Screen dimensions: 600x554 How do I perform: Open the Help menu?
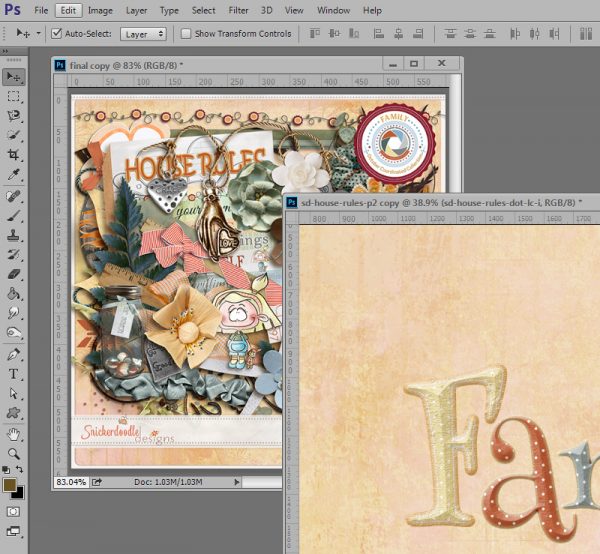(372, 10)
